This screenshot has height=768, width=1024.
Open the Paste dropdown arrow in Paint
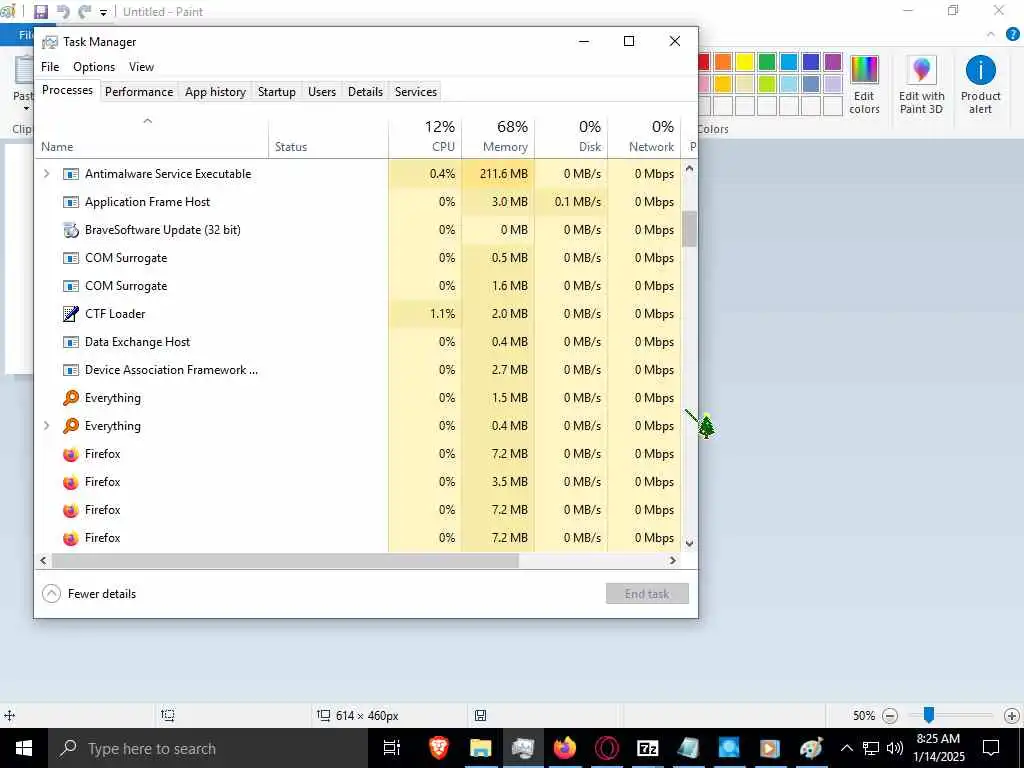tap(26, 108)
